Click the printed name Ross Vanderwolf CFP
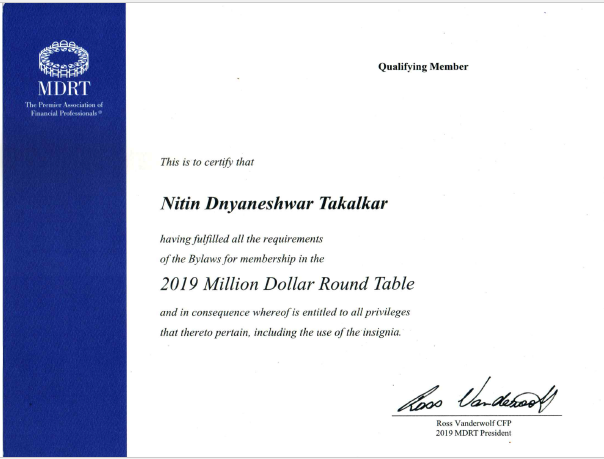Image resolution: width=604 pixels, height=459 pixels. click(473, 423)
